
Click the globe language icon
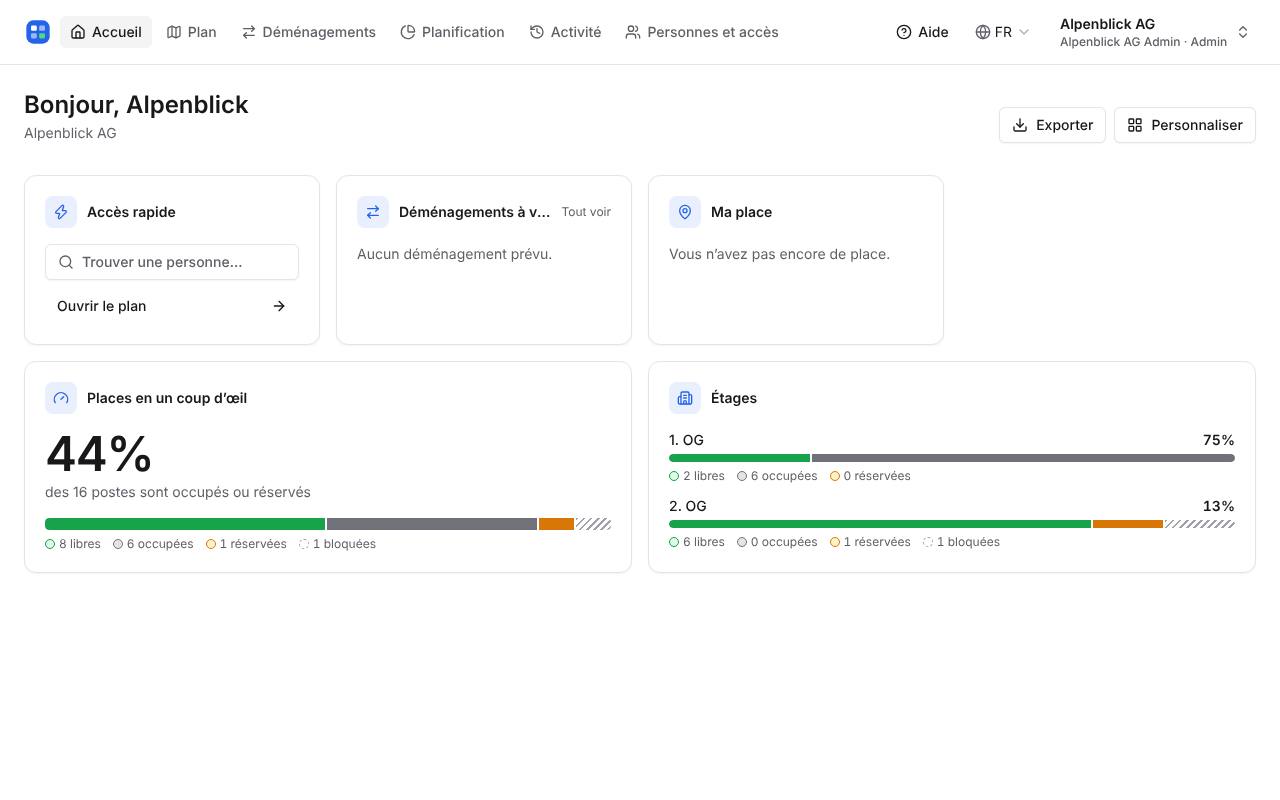pos(983,32)
